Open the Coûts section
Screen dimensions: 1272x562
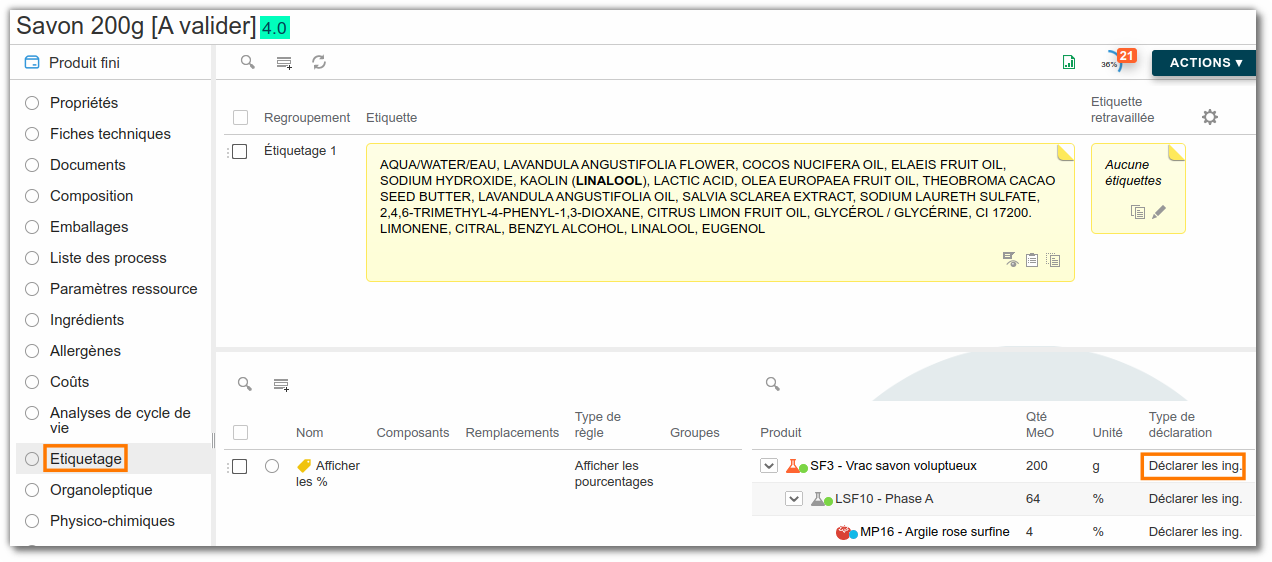70,382
